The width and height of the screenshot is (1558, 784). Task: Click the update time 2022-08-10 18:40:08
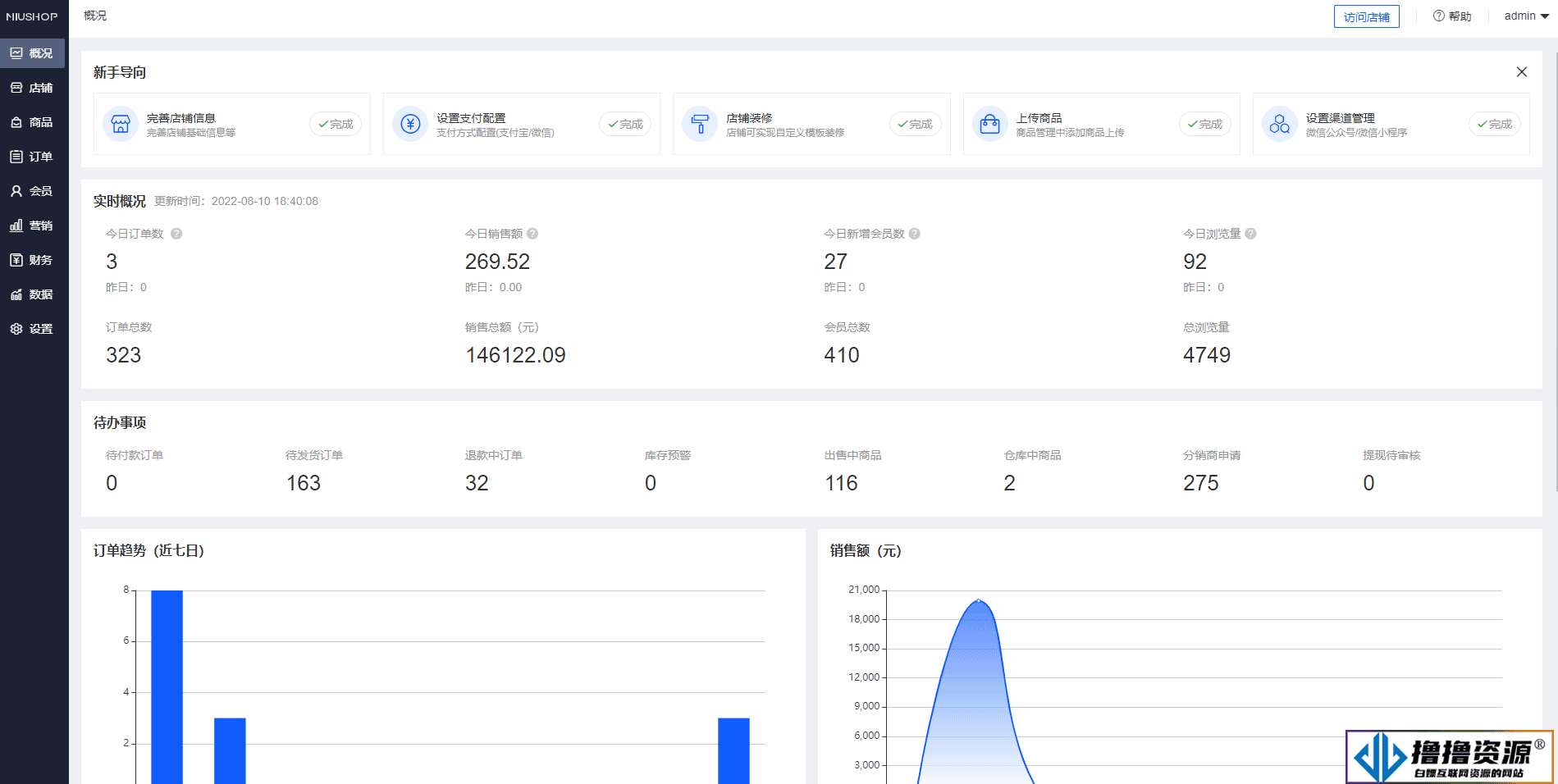[x=265, y=201]
